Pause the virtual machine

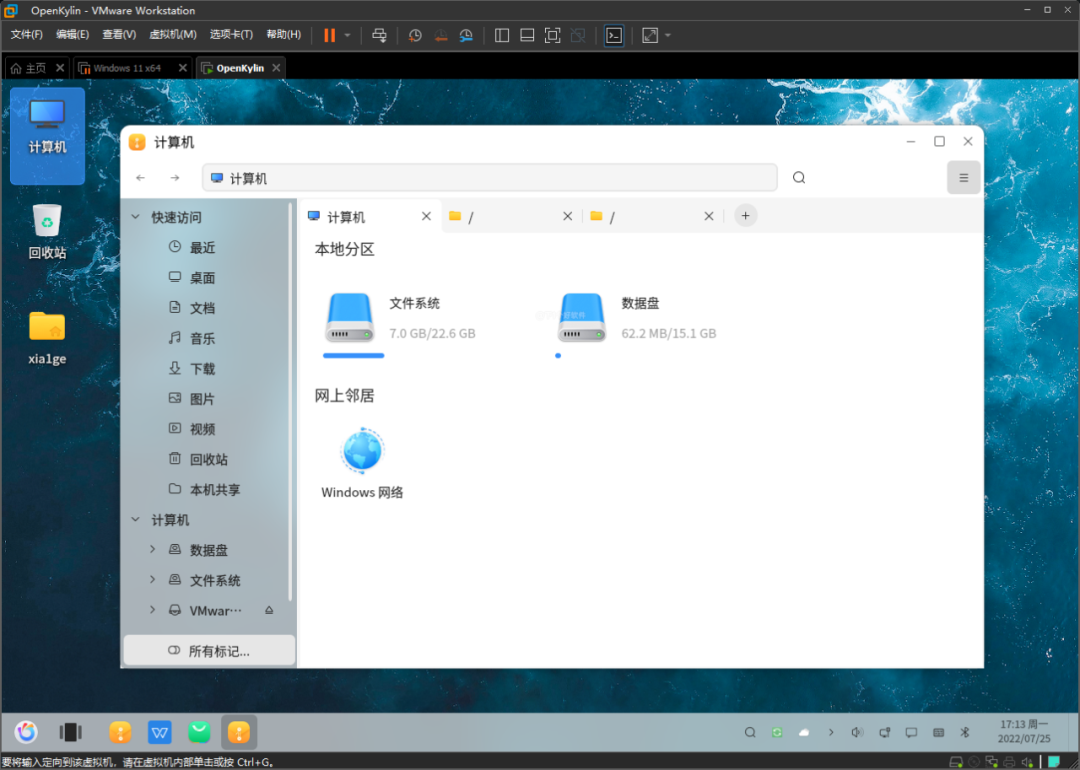coord(329,35)
